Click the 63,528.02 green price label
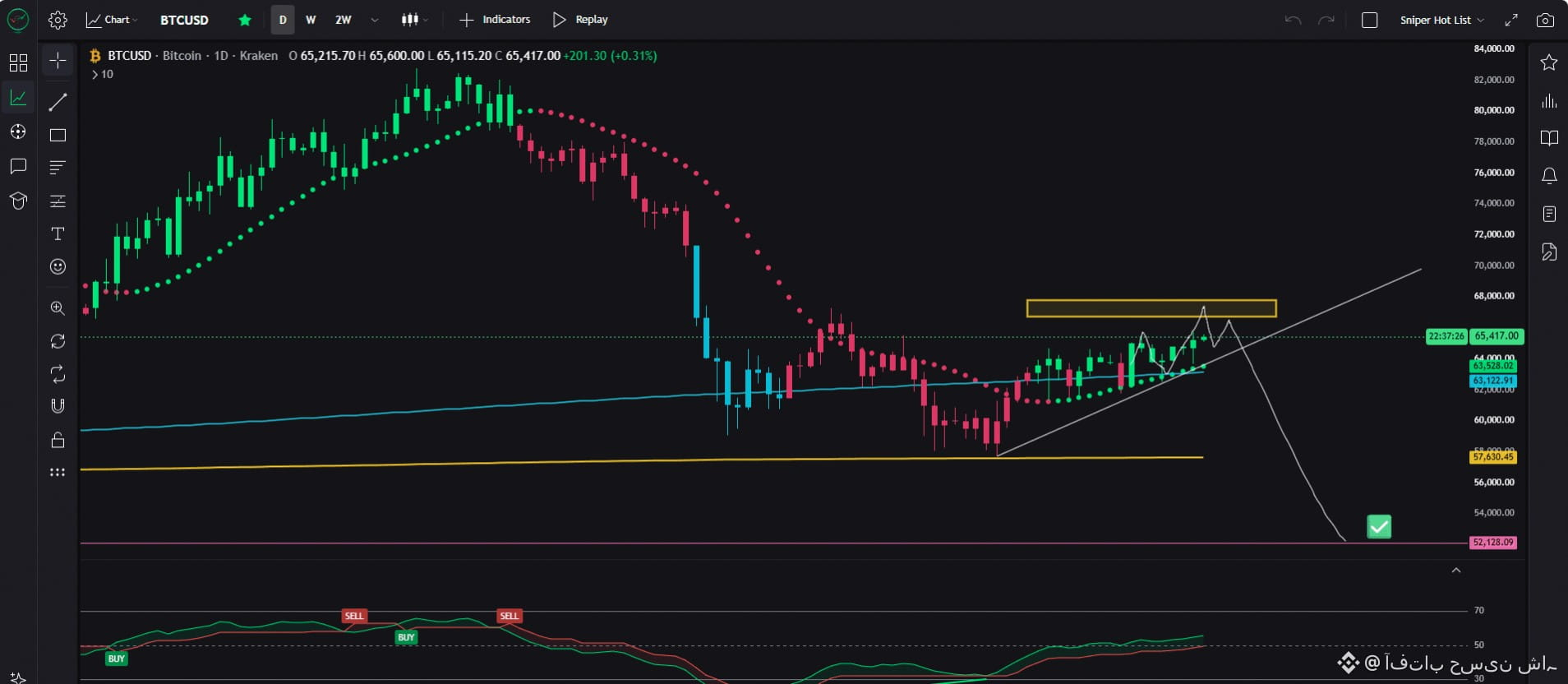The width and height of the screenshot is (1568, 684). click(1493, 366)
